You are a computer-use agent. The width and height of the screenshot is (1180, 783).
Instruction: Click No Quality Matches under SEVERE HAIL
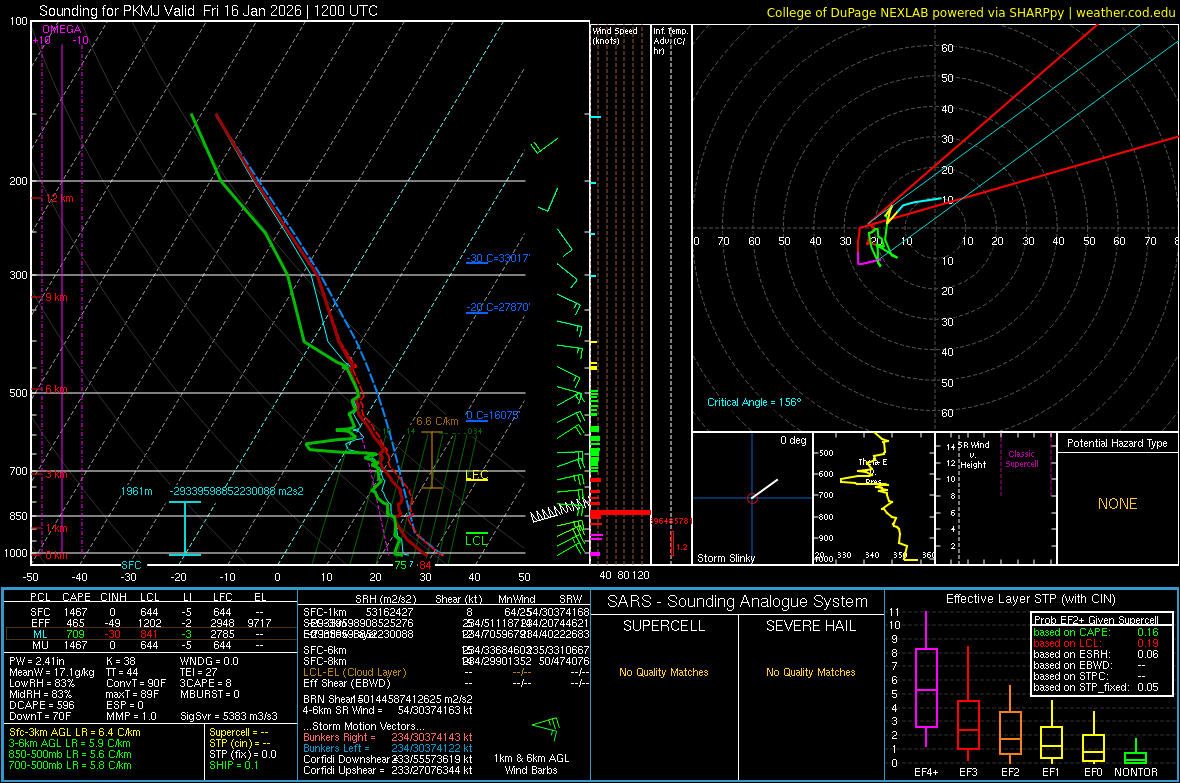pyautogui.click(x=810, y=672)
